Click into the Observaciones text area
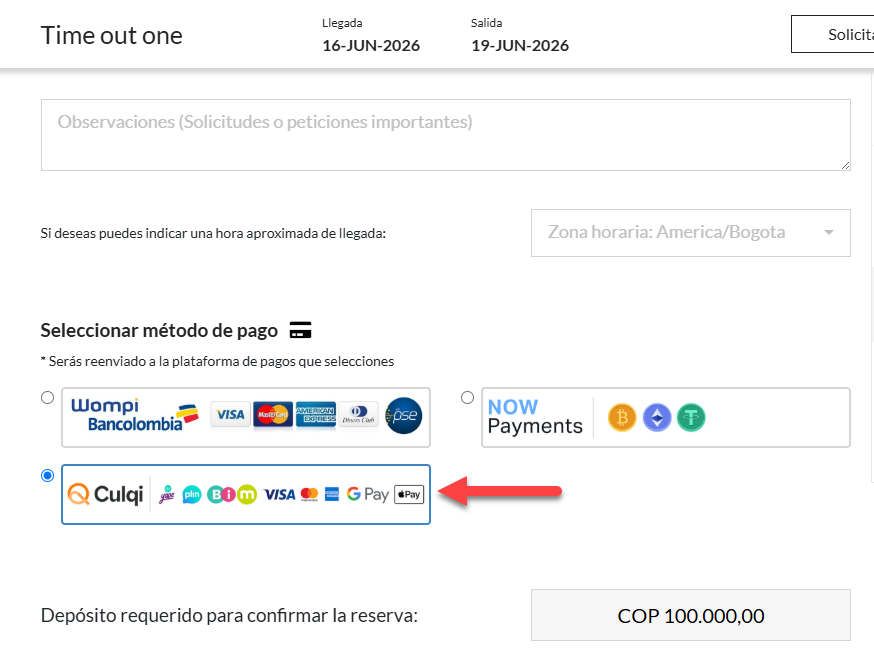This screenshot has height=663, width=874. [x=445, y=135]
